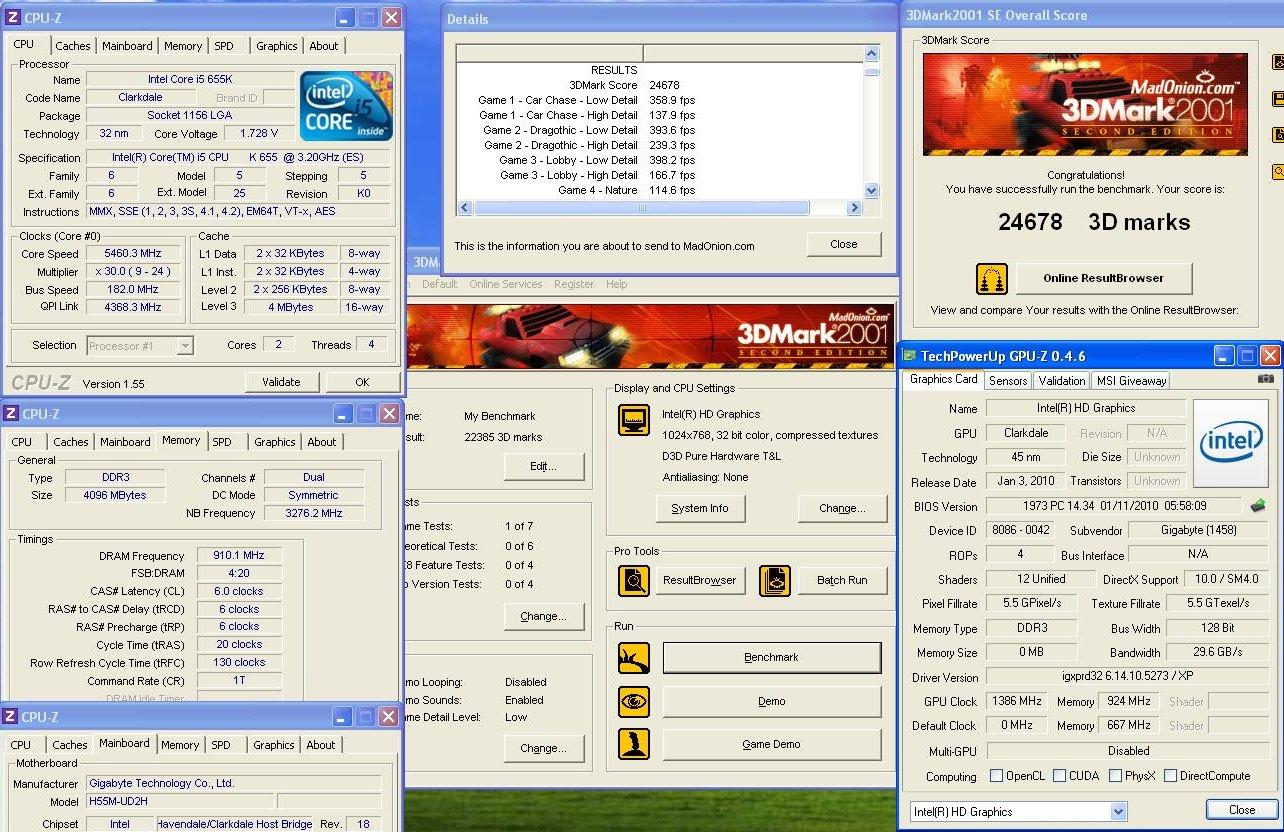This screenshot has height=832, width=1284.
Task: Click the Details list scroll-down arrow
Action: tap(871, 191)
